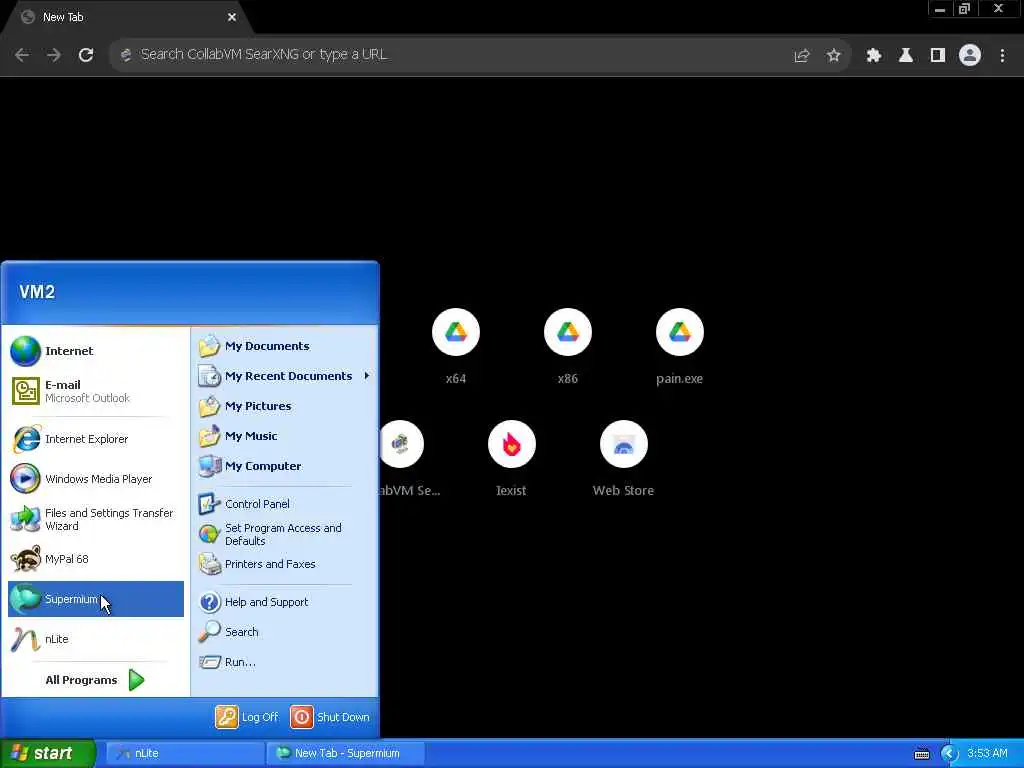
Task: Click the on-screen keyboard tray icon
Action: coord(921,754)
